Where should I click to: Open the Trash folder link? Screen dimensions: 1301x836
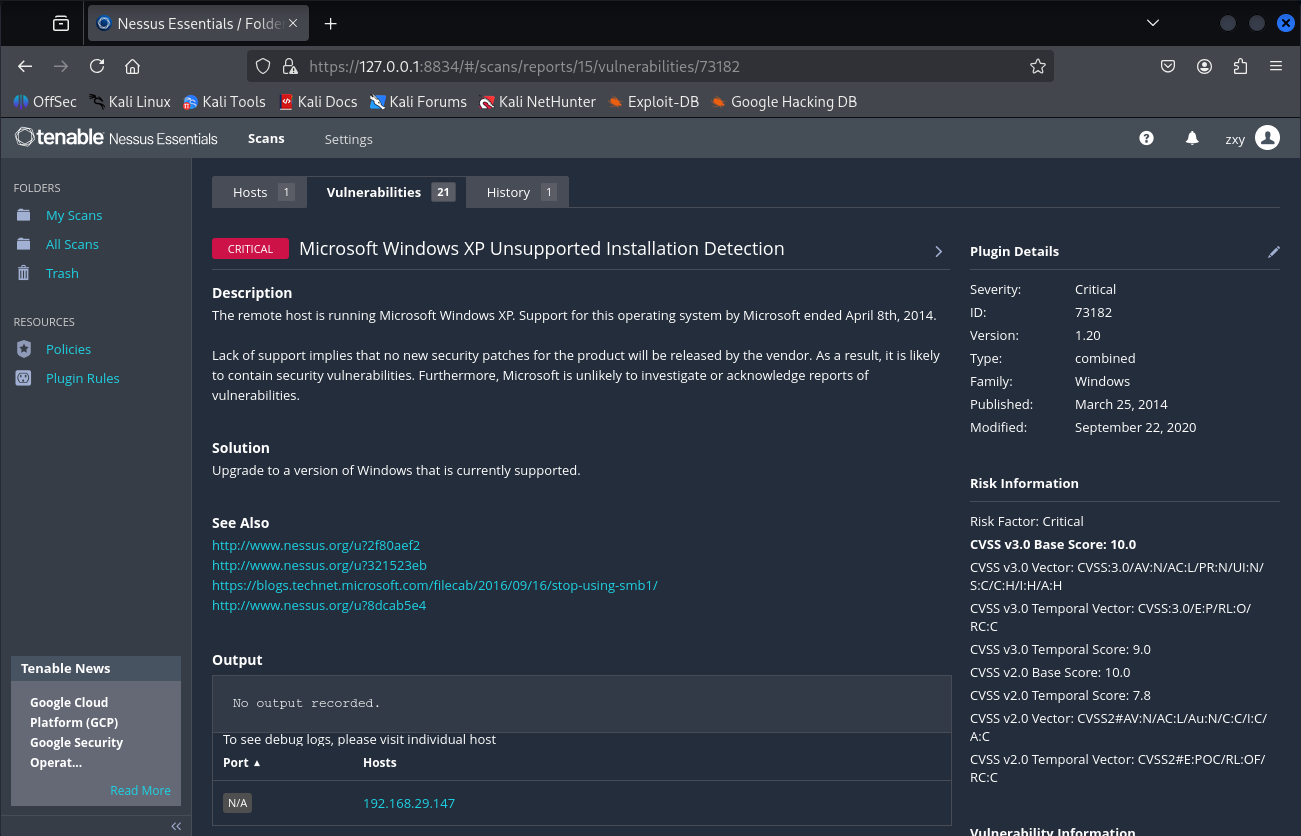[62, 273]
